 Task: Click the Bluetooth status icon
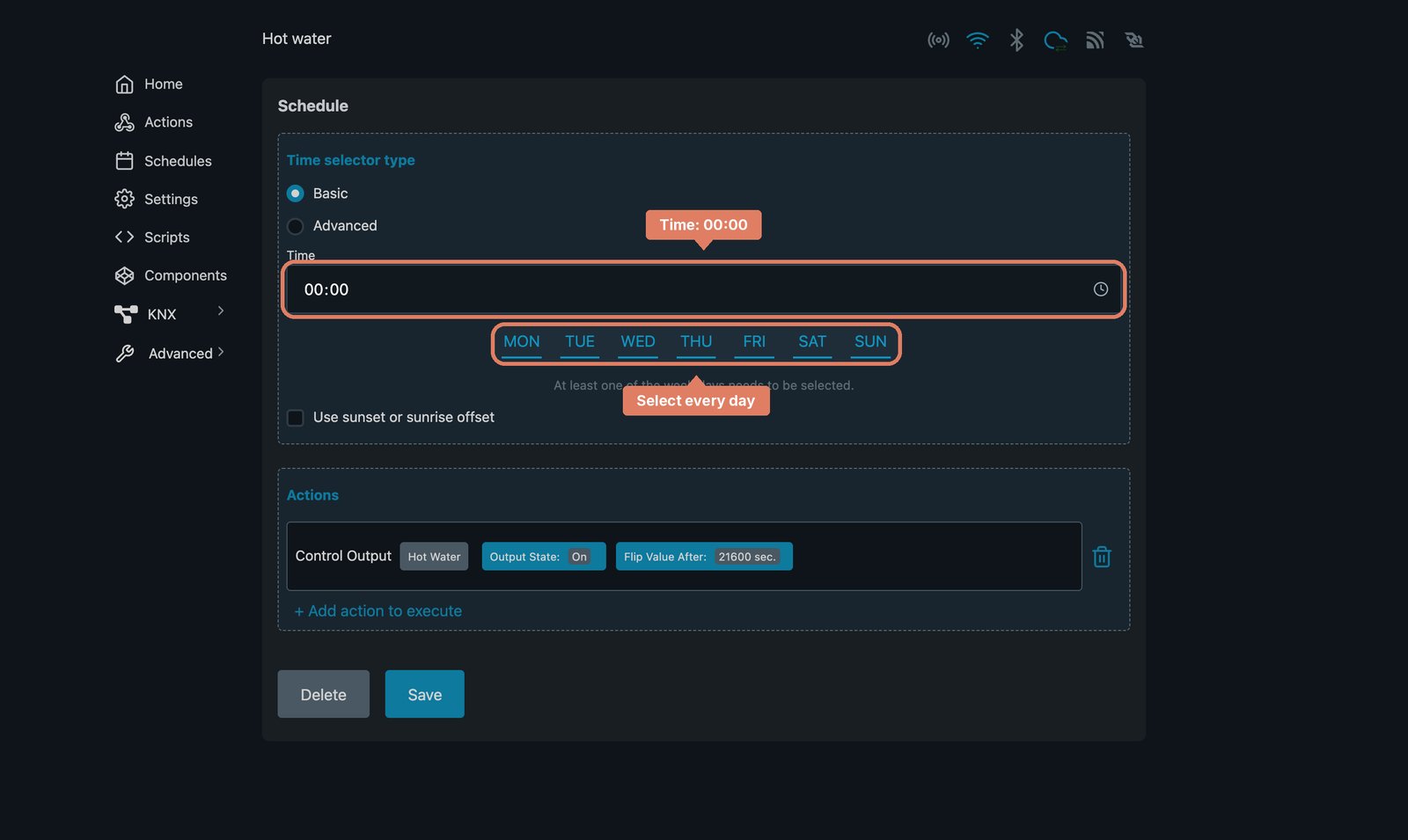[x=1016, y=40]
